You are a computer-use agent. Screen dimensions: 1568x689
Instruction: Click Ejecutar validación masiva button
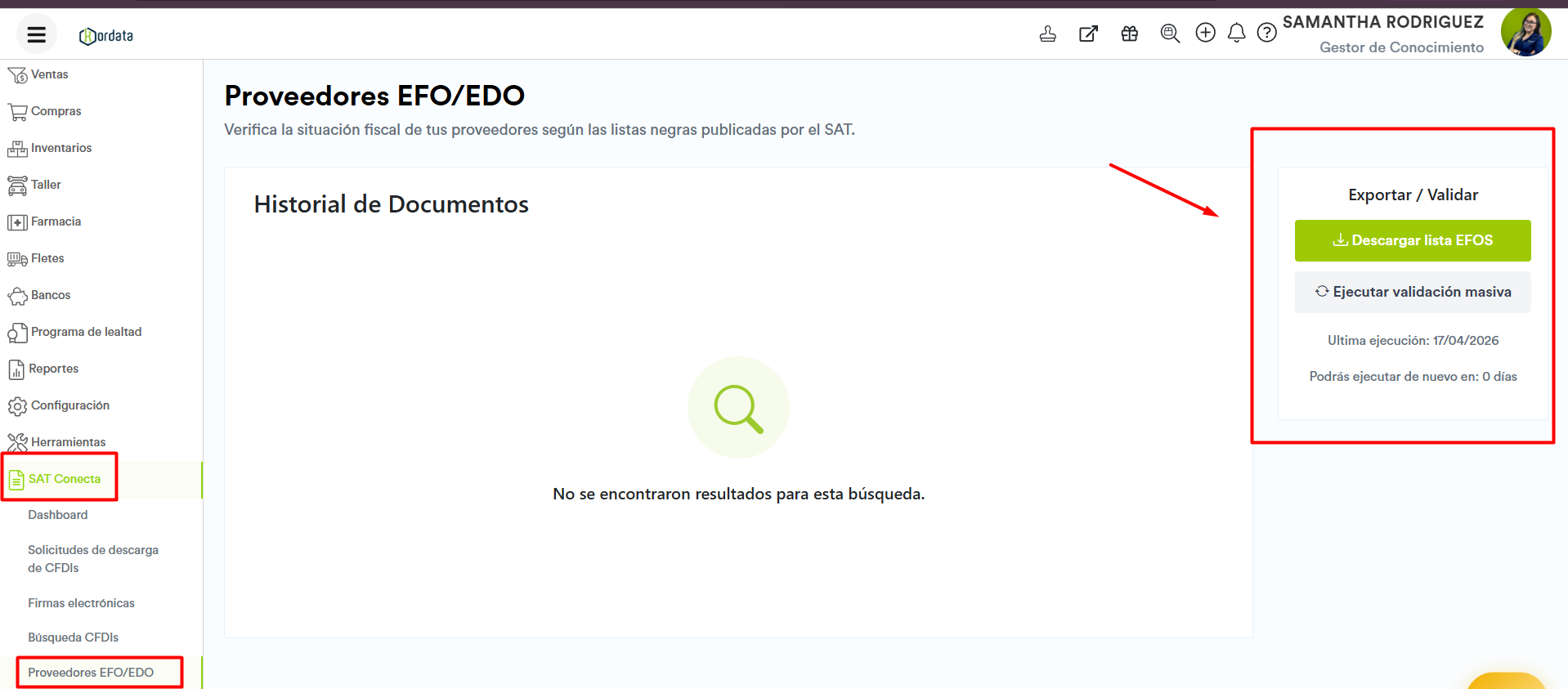tap(1412, 292)
